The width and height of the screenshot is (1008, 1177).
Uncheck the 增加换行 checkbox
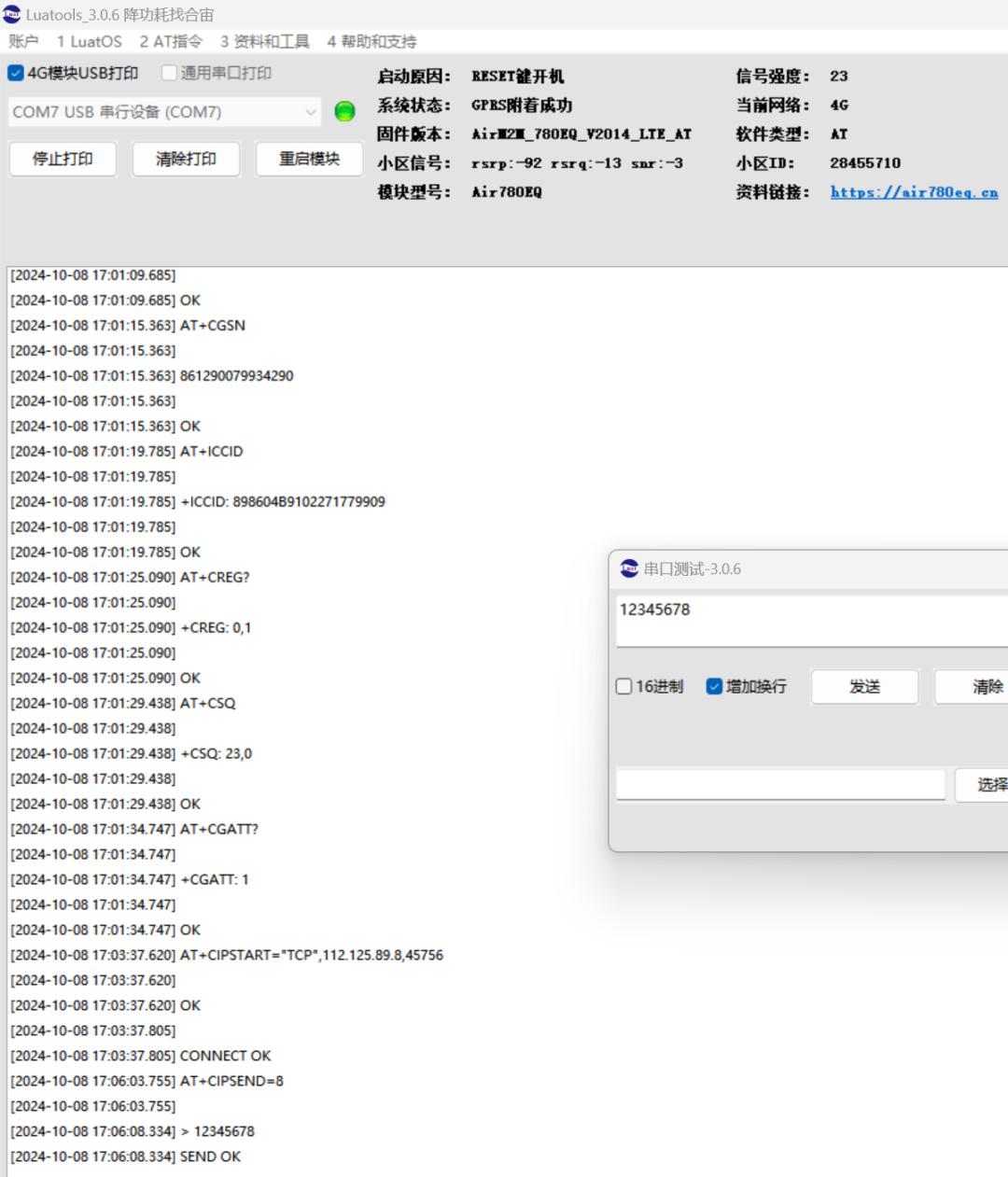[x=715, y=686]
